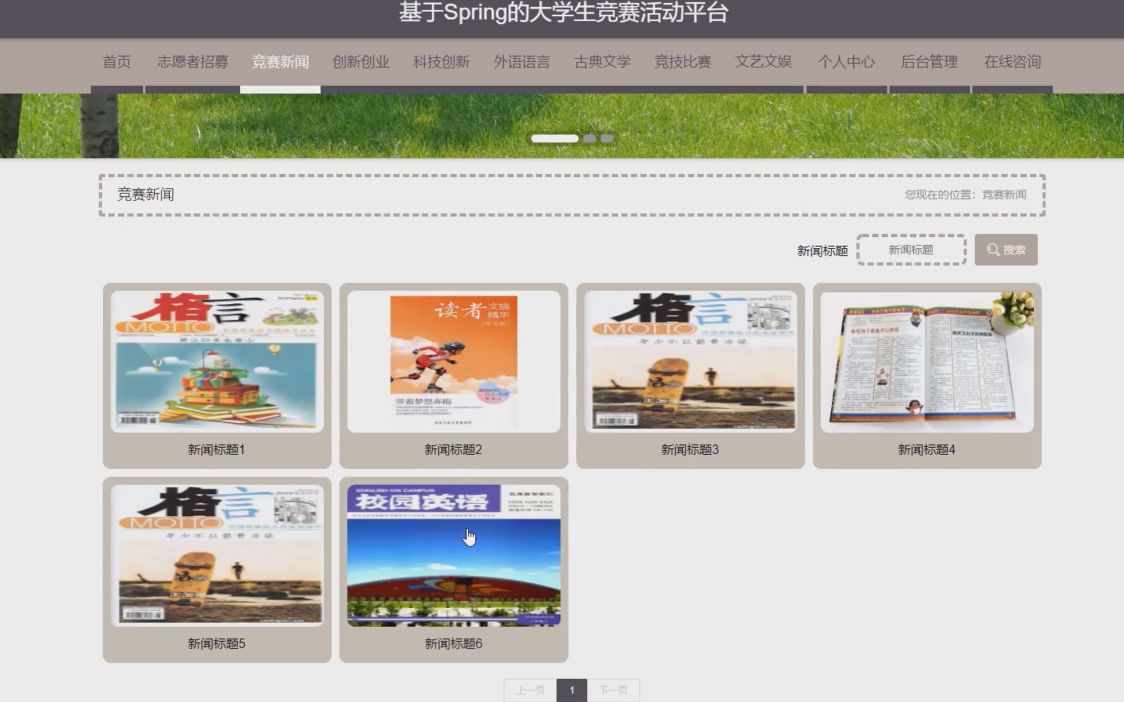Click the 搜索 search button
The height and width of the screenshot is (702, 1124).
click(x=1006, y=250)
